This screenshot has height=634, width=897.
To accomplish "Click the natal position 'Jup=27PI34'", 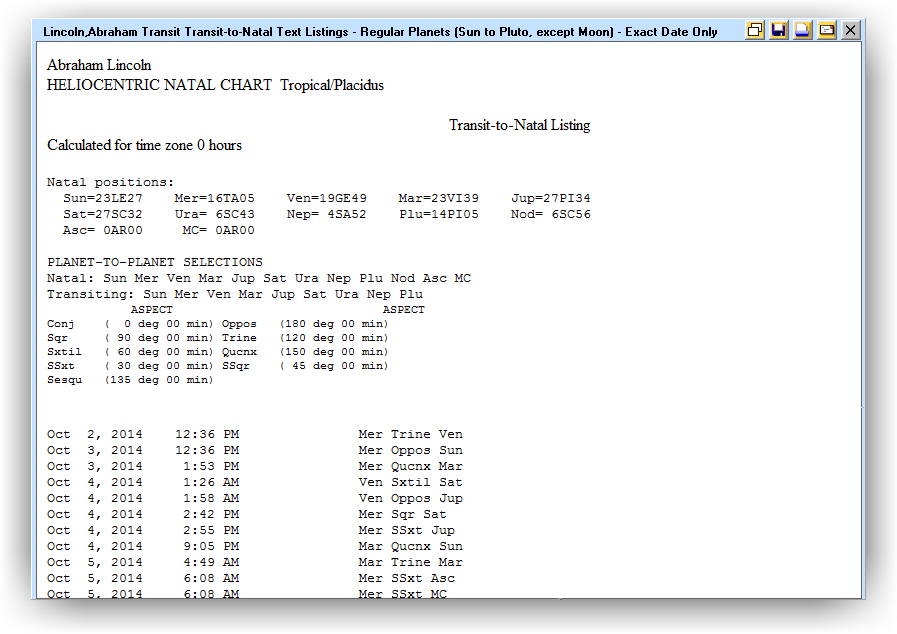I will 551,198.
